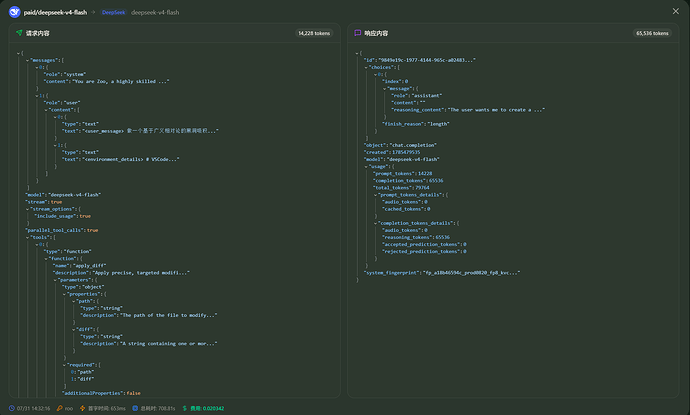Click the 65,536 tokens badge

[652, 33]
